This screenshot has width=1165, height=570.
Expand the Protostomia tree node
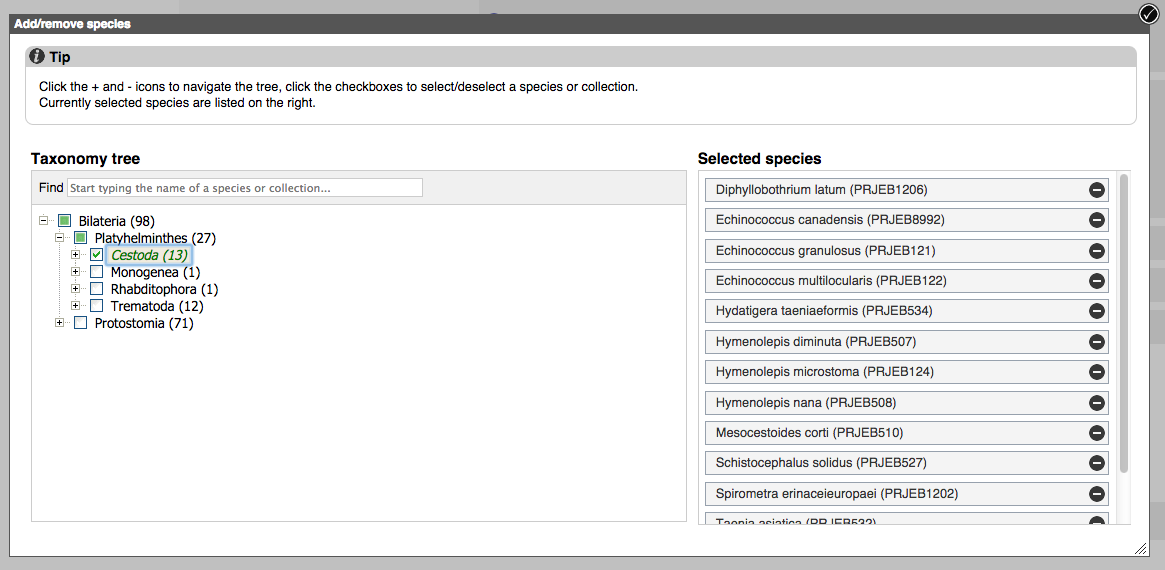pyautogui.click(x=60, y=323)
